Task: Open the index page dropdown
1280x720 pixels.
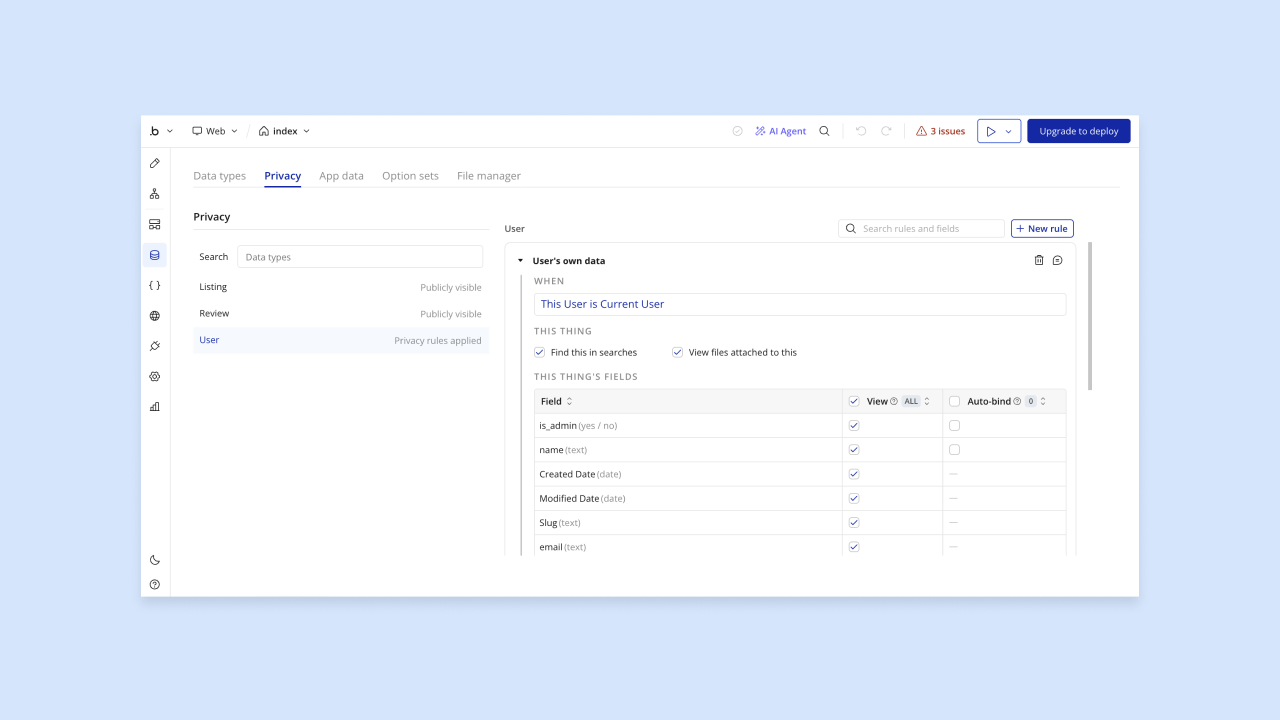Action: (284, 131)
